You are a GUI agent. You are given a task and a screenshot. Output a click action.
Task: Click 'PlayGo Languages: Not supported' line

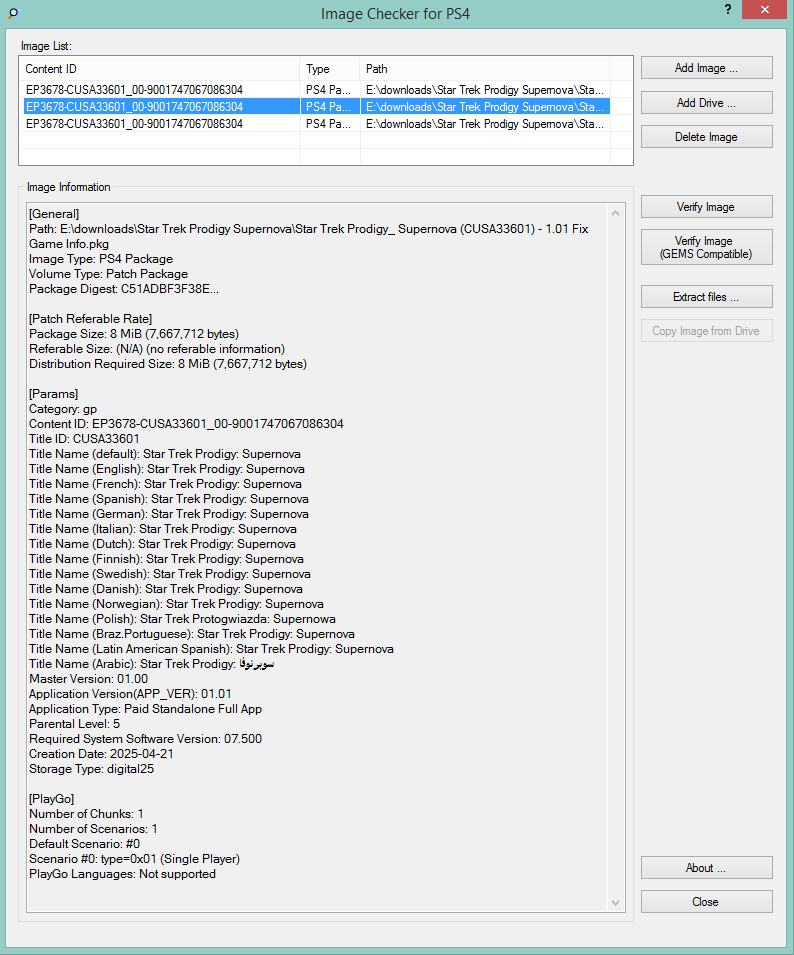122,874
